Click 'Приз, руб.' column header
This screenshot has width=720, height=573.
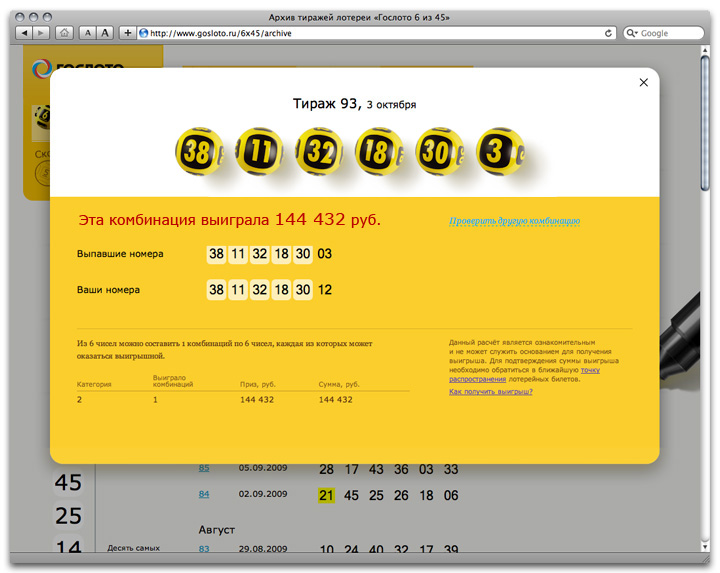pyautogui.click(x=258, y=384)
